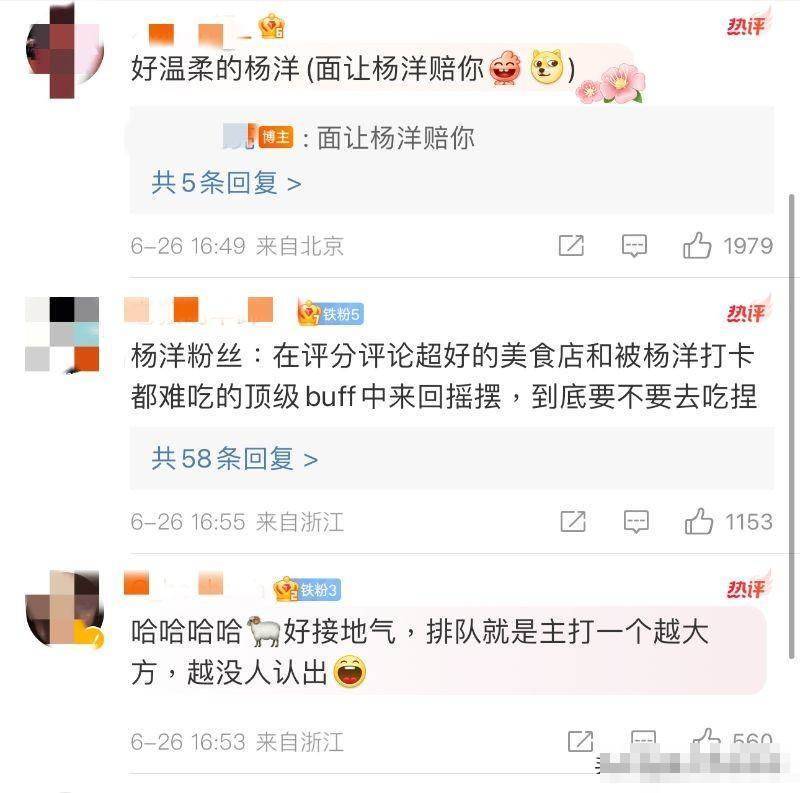Viewport: 800px width, 793px height.
Task: Share the 6-26 16:55 Zhejiang comment
Action: (572, 522)
